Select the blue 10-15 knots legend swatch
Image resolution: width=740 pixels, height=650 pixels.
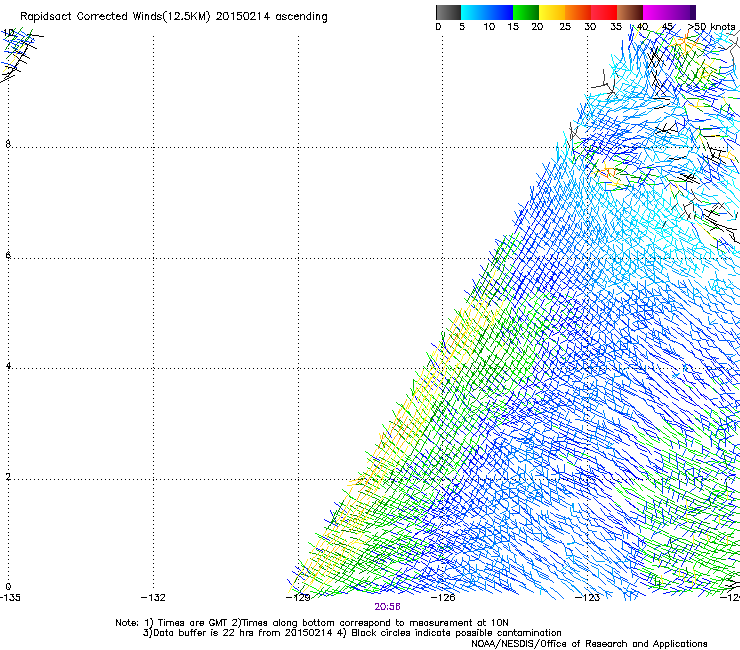[x=500, y=12]
